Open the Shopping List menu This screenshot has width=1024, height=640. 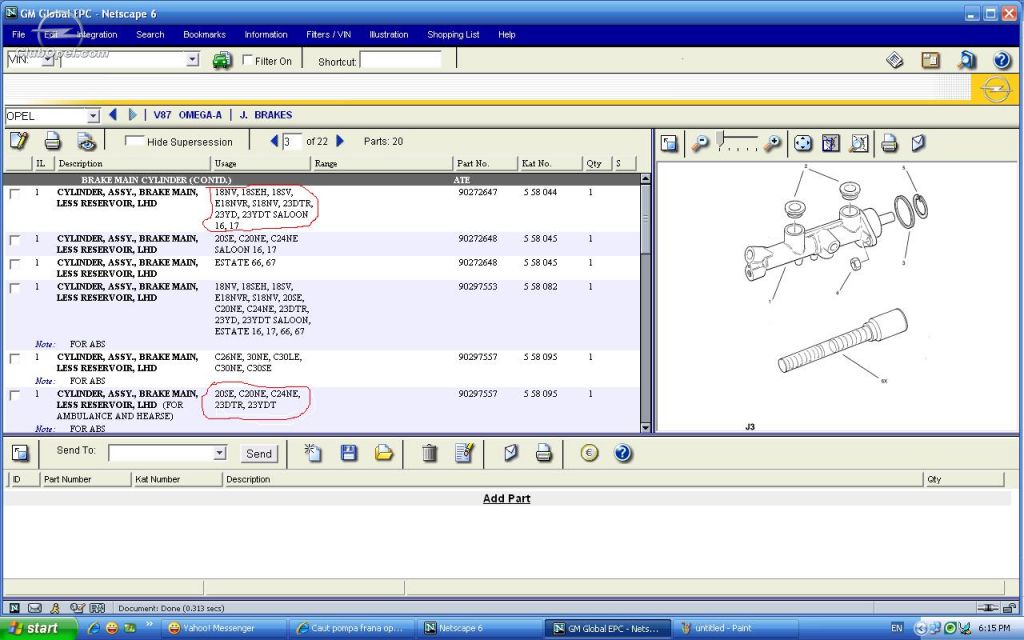[x=453, y=35]
